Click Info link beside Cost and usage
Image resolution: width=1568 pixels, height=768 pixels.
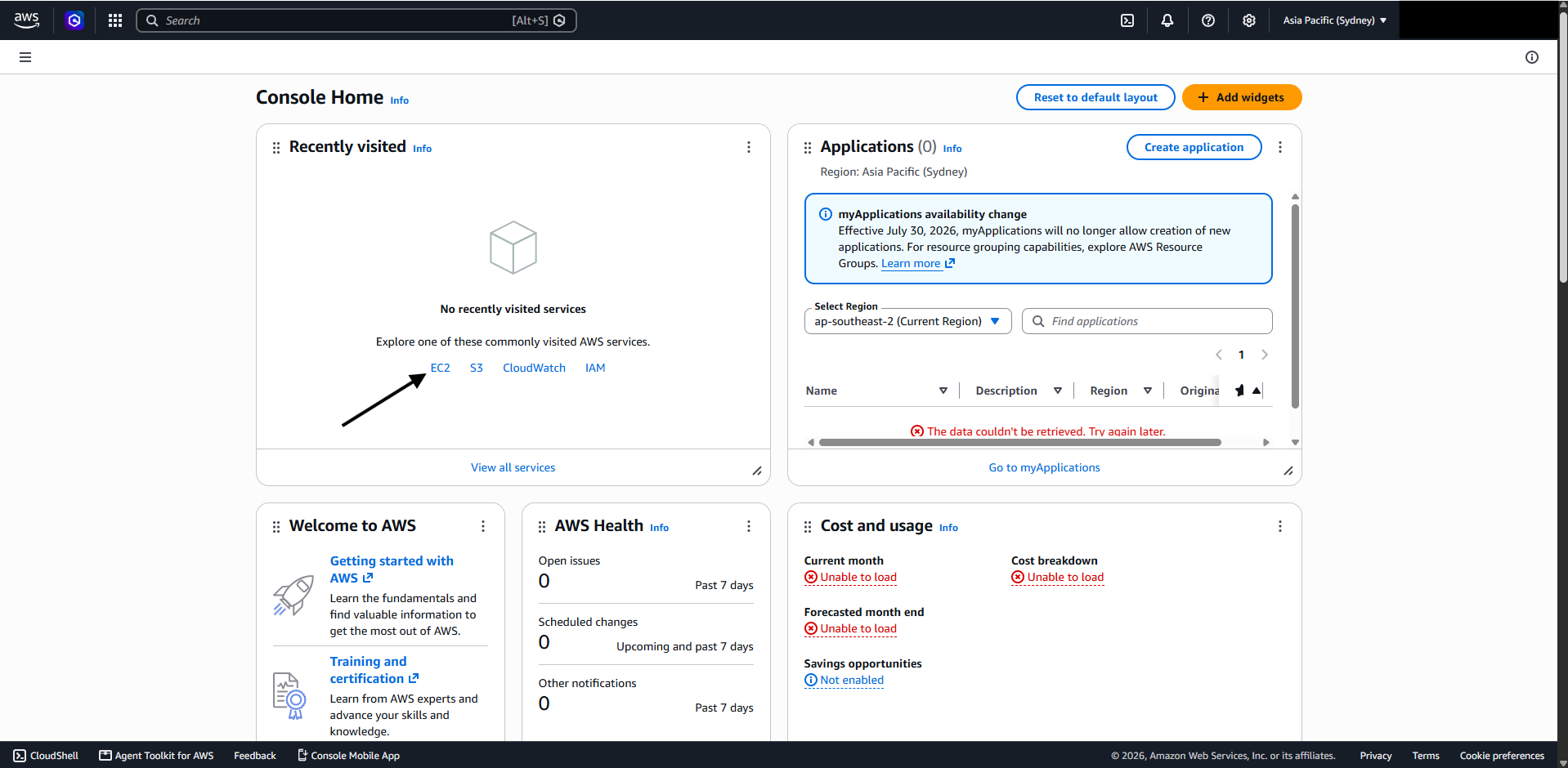click(948, 528)
